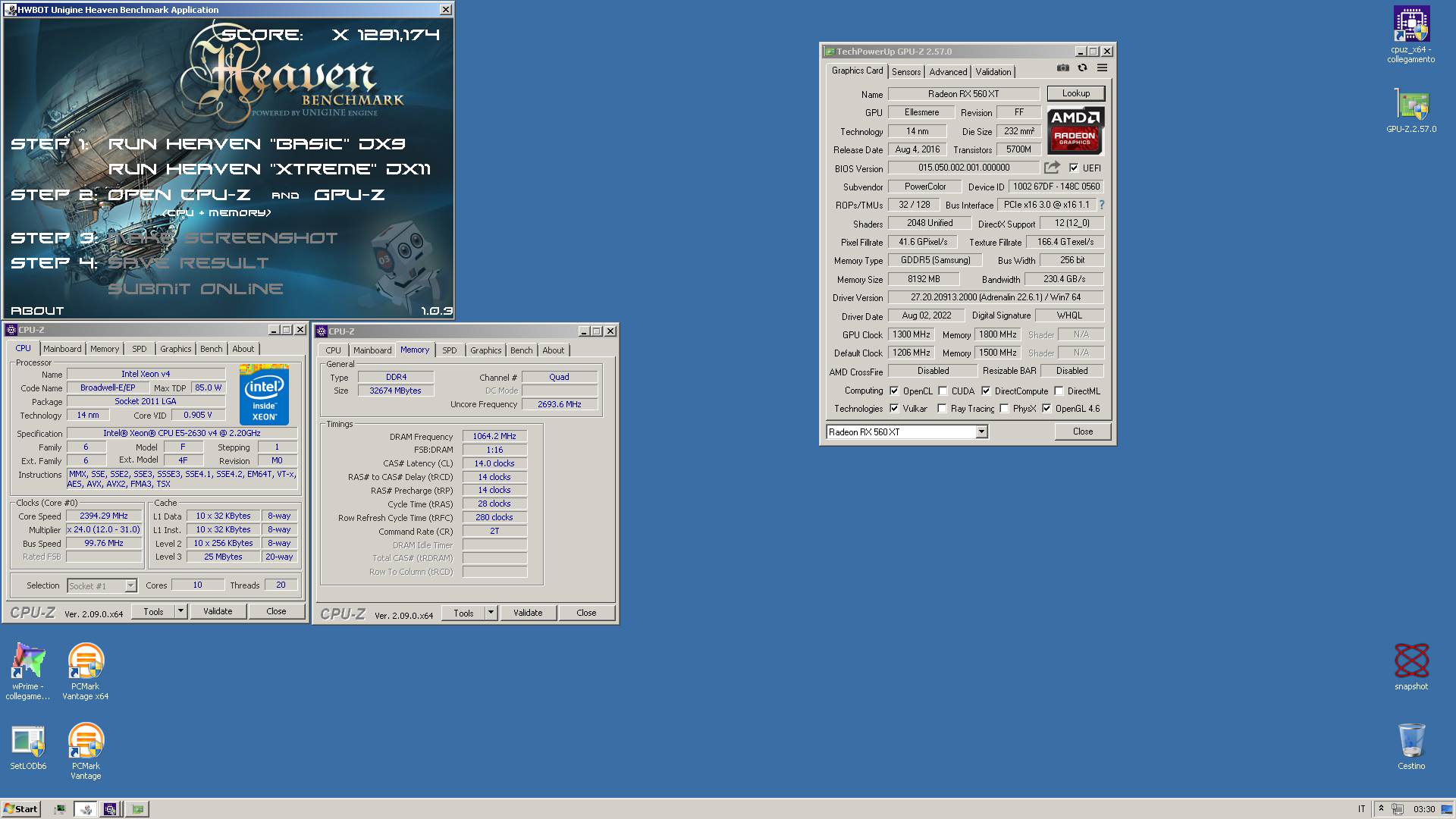1456x819 pixels.
Task: Click the Bus Interface question mark icon
Action: (x=1101, y=205)
